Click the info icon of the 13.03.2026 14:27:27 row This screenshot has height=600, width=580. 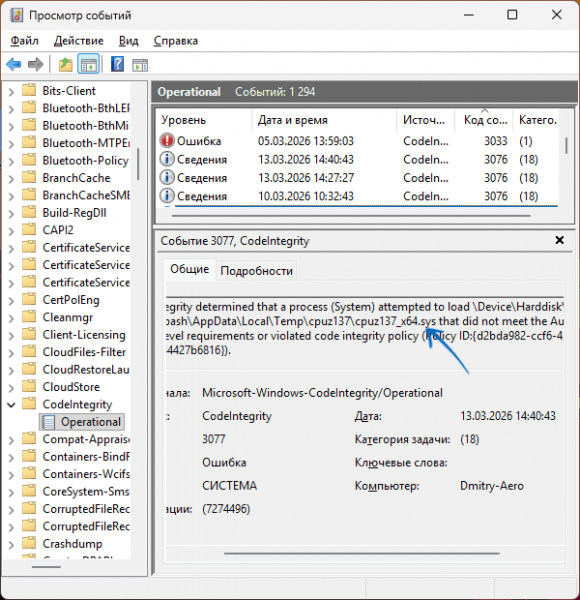click(x=167, y=178)
